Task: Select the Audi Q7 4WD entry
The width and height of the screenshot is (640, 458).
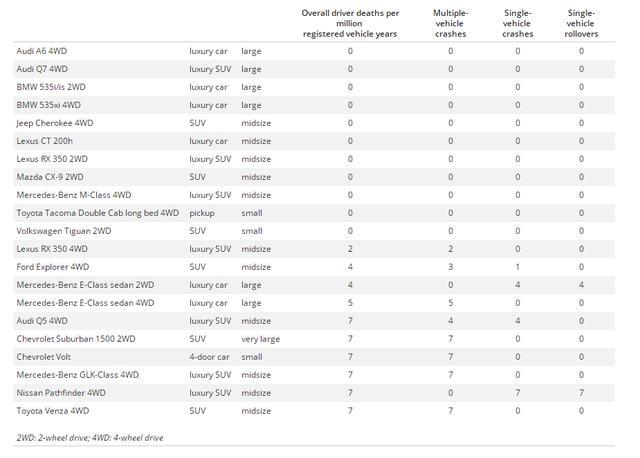Action: point(42,69)
